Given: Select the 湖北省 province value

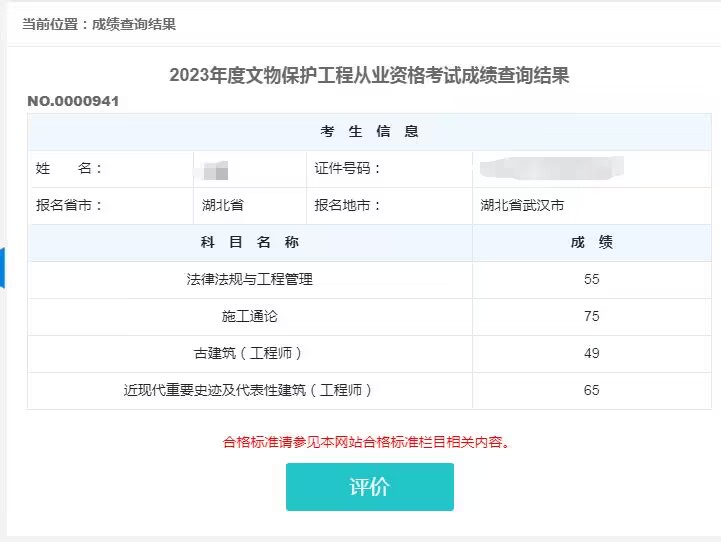Looking at the screenshot, I should (x=222, y=205).
